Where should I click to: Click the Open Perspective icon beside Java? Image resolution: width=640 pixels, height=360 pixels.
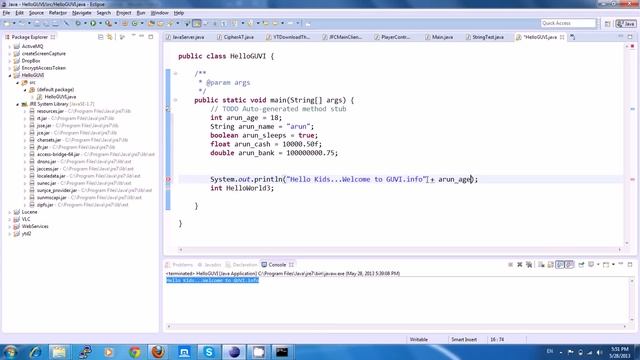point(607,24)
